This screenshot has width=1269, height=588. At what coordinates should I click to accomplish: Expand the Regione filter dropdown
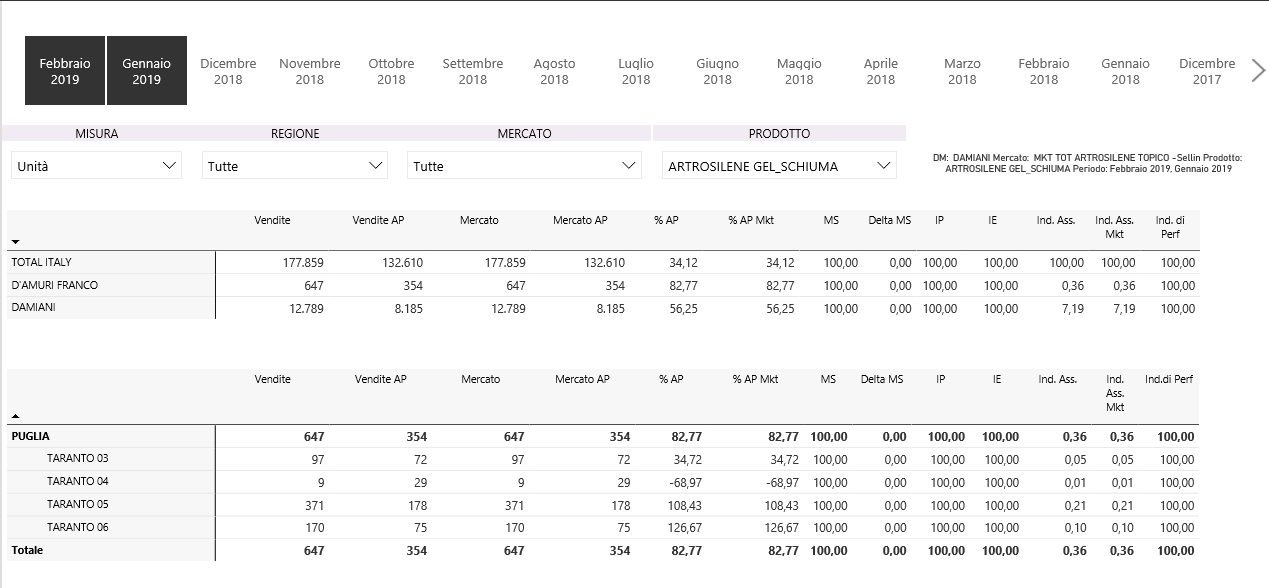295,166
